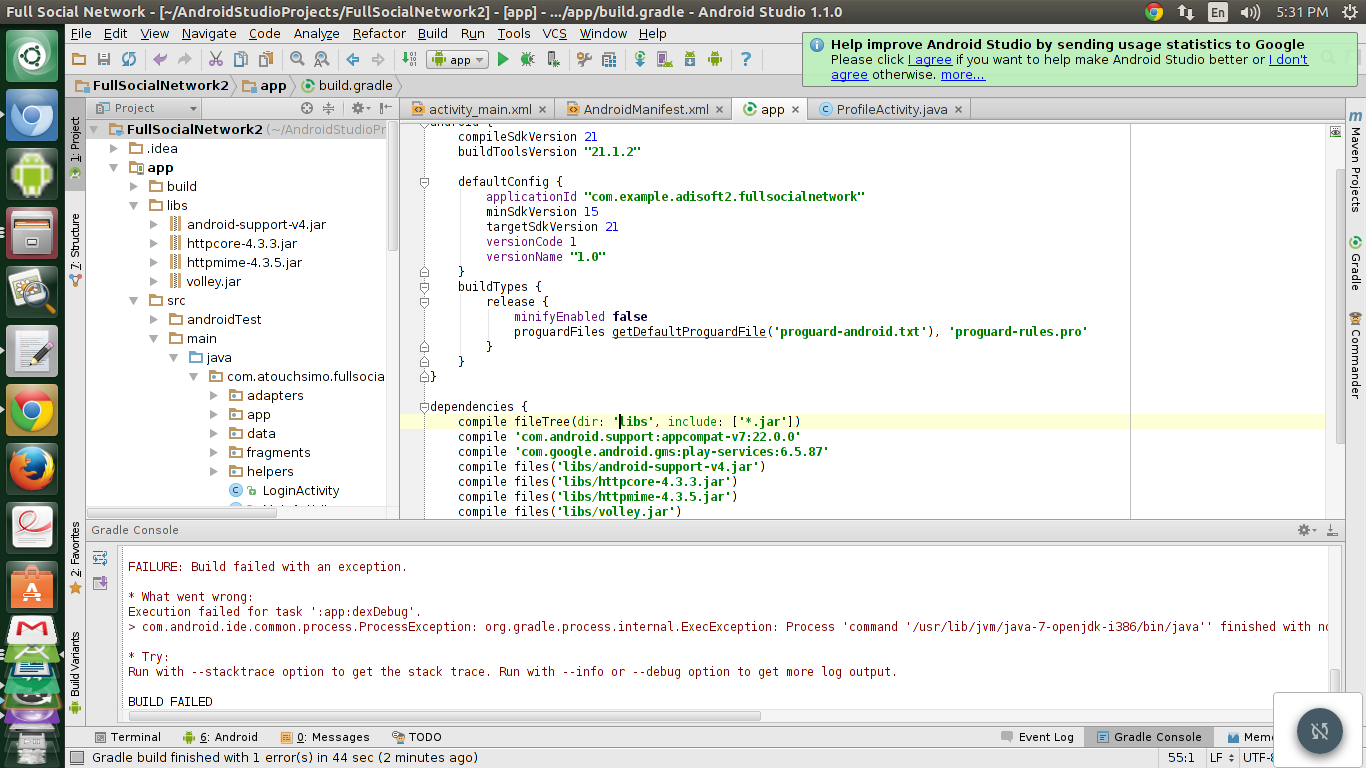The image size is (1366, 768).
Task: Select LoginActivity in project tree
Action: click(x=301, y=490)
